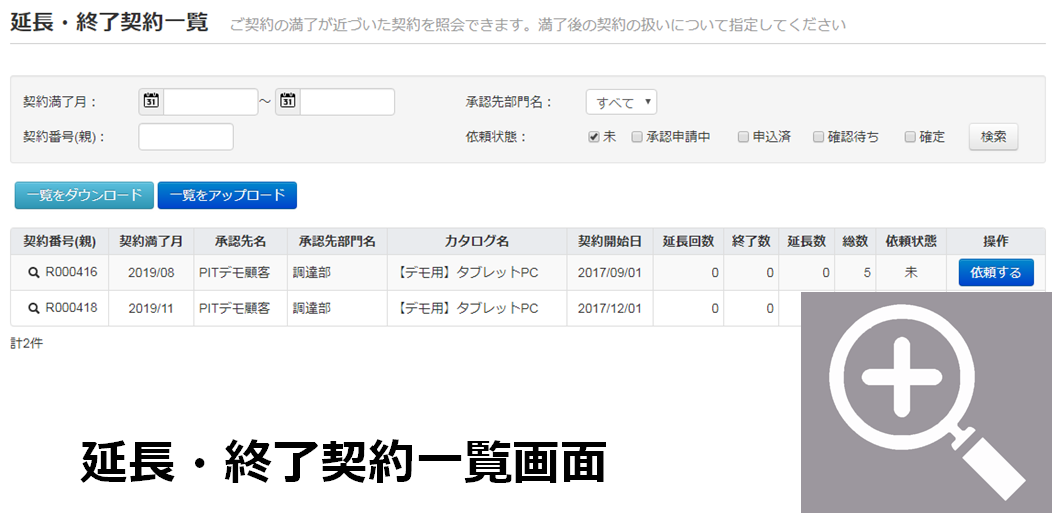Open the 承認先部門名 dropdown
This screenshot has height=513, width=1056.
coord(621,102)
